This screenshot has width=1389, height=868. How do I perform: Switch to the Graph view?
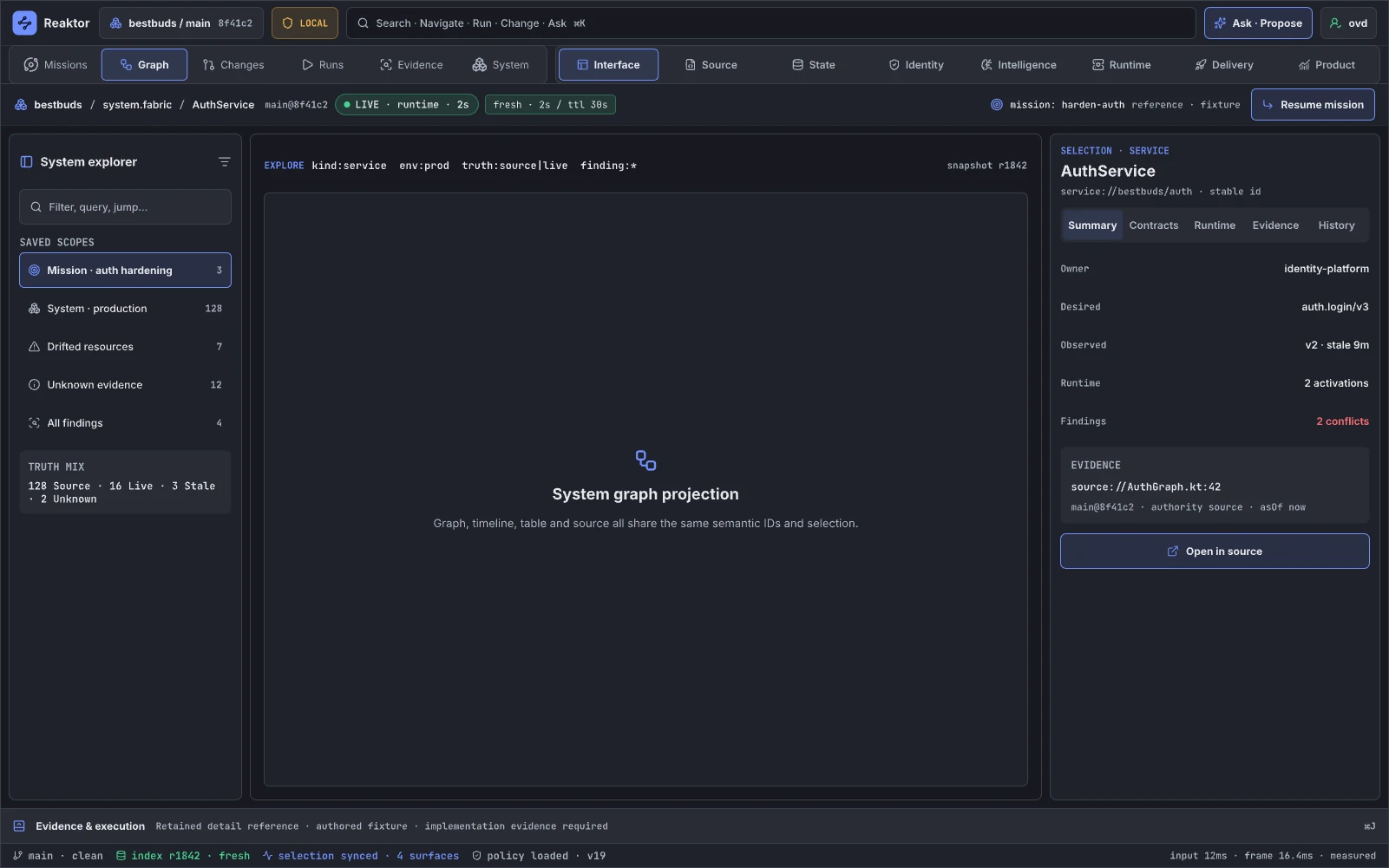coord(144,65)
